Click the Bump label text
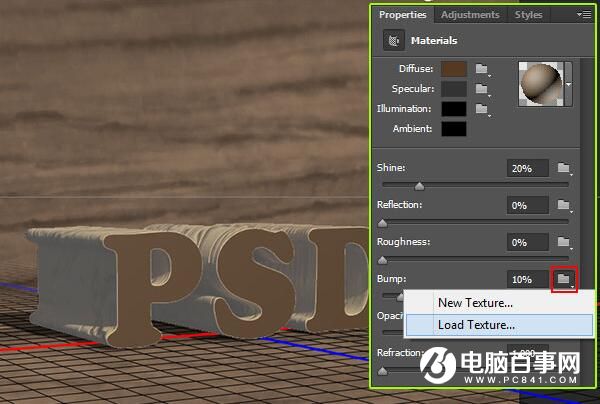This screenshot has height=404, width=600. click(x=391, y=279)
